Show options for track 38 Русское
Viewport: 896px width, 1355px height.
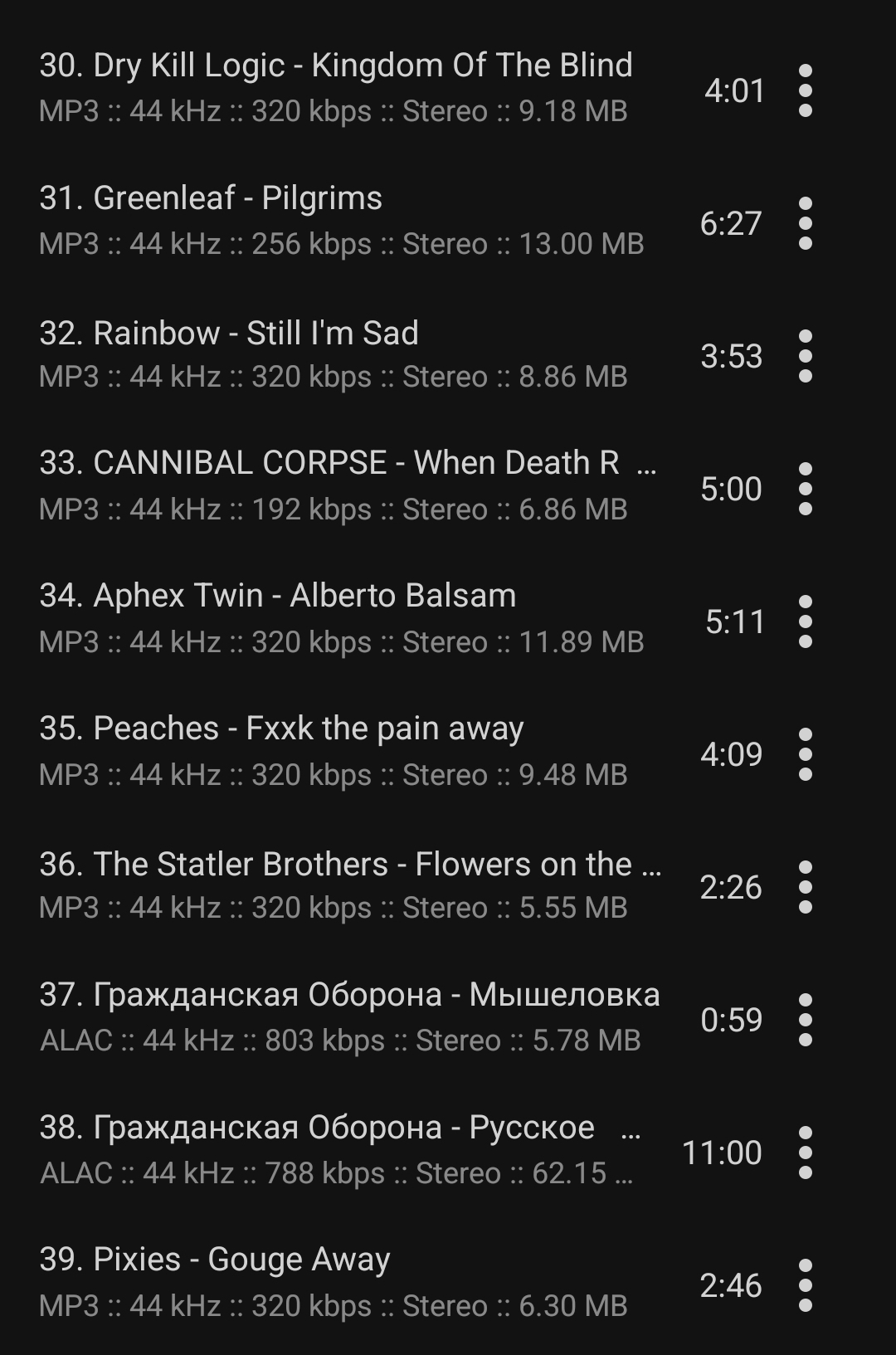[x=805, y=1152]
